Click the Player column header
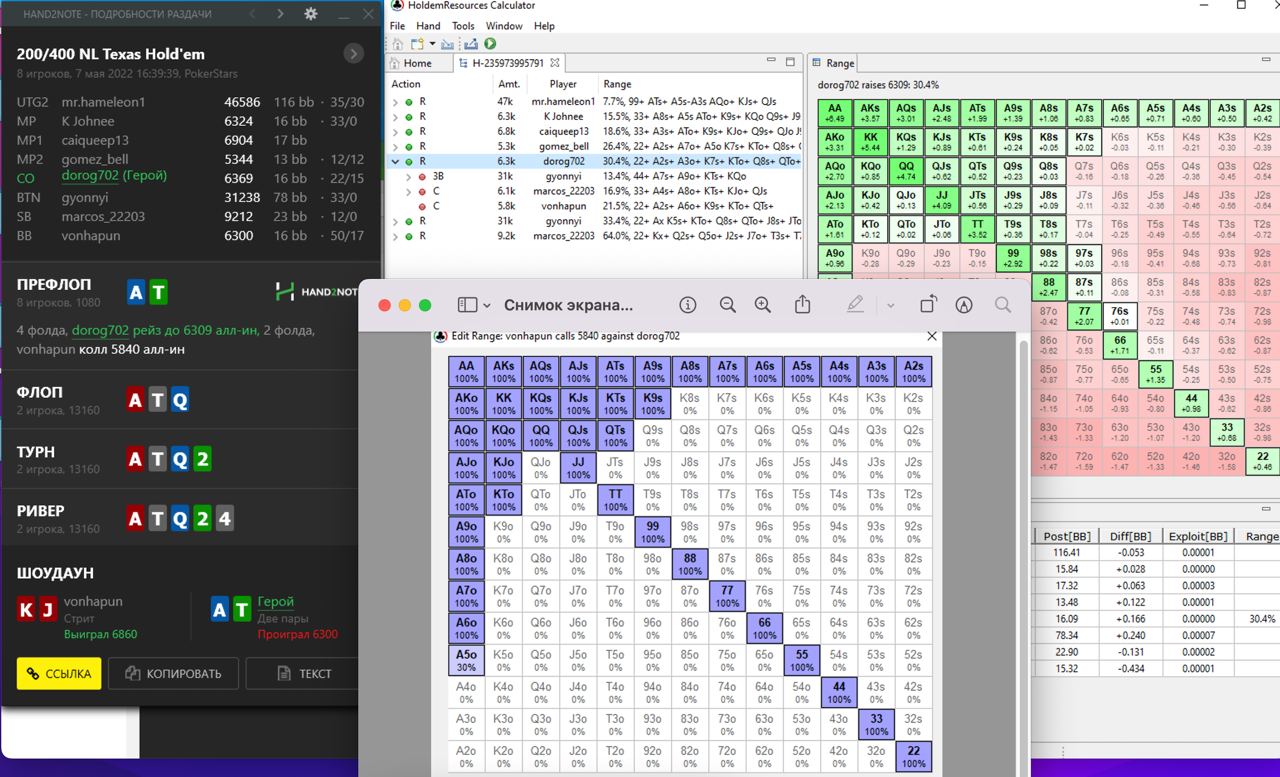Screen dimensions: 1280x777 [563, 84]
